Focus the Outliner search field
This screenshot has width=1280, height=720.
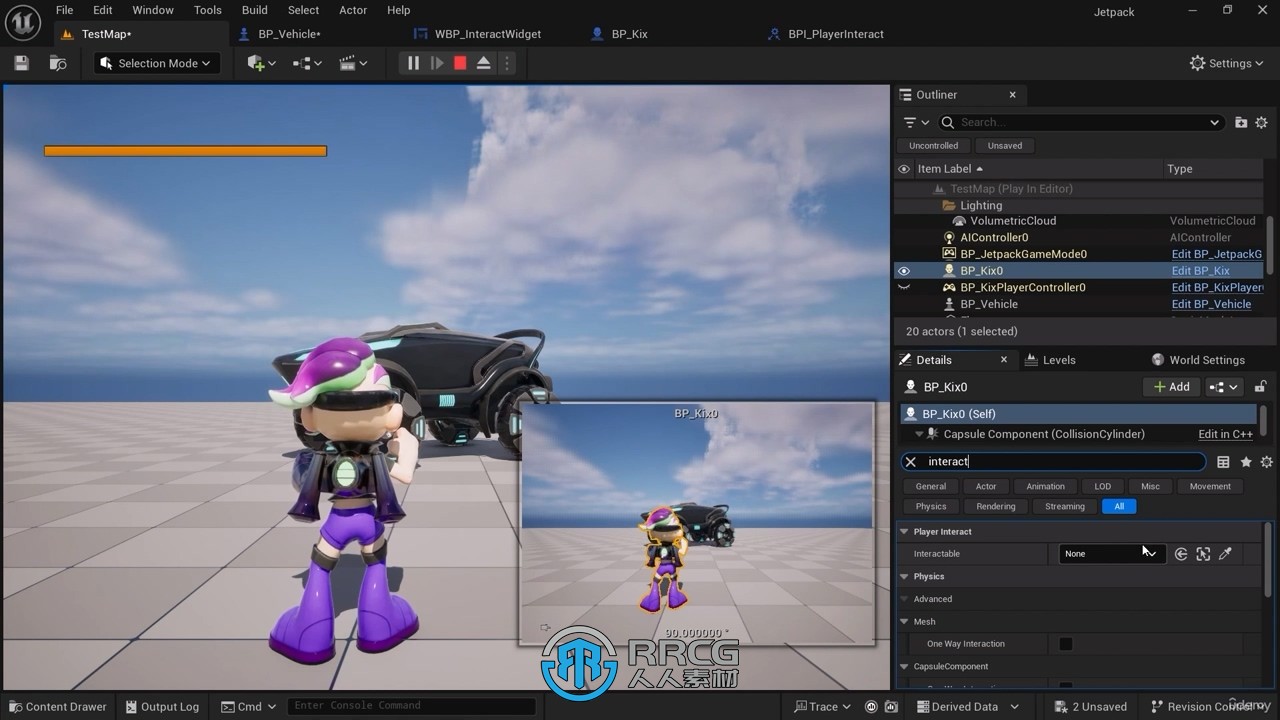tap(1082, 122)
